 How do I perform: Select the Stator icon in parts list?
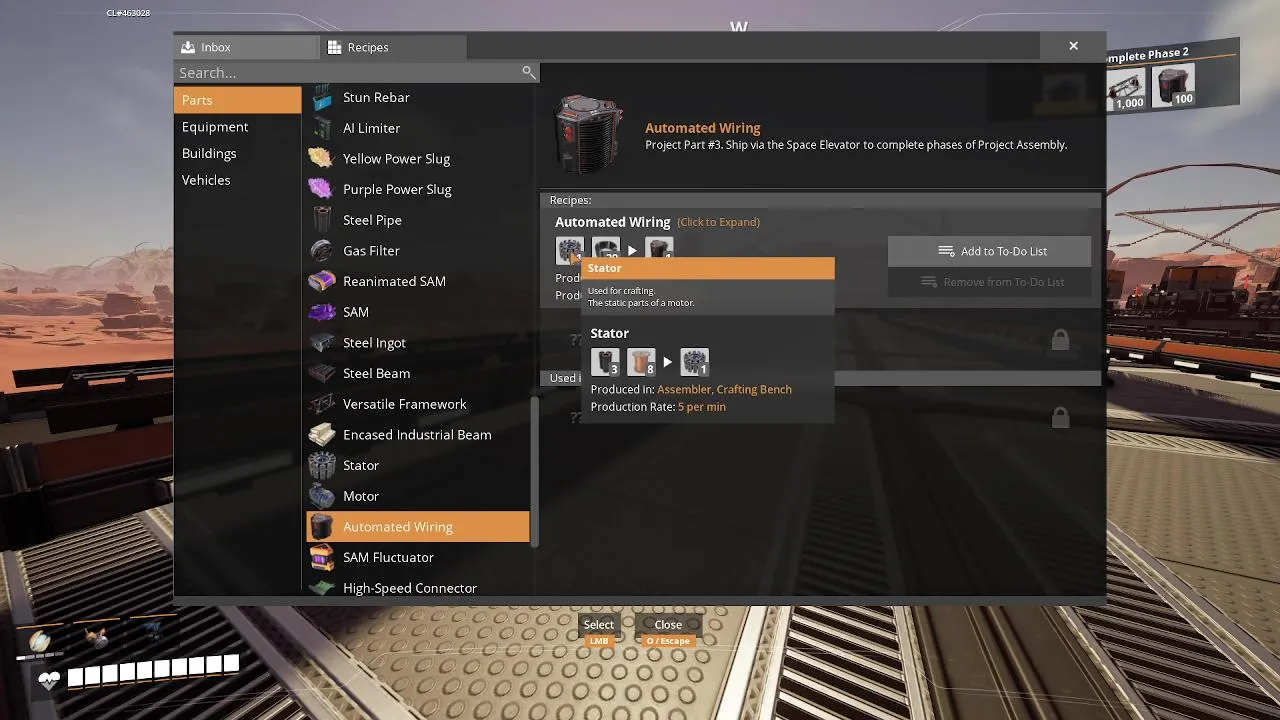[x=321, y=465]
